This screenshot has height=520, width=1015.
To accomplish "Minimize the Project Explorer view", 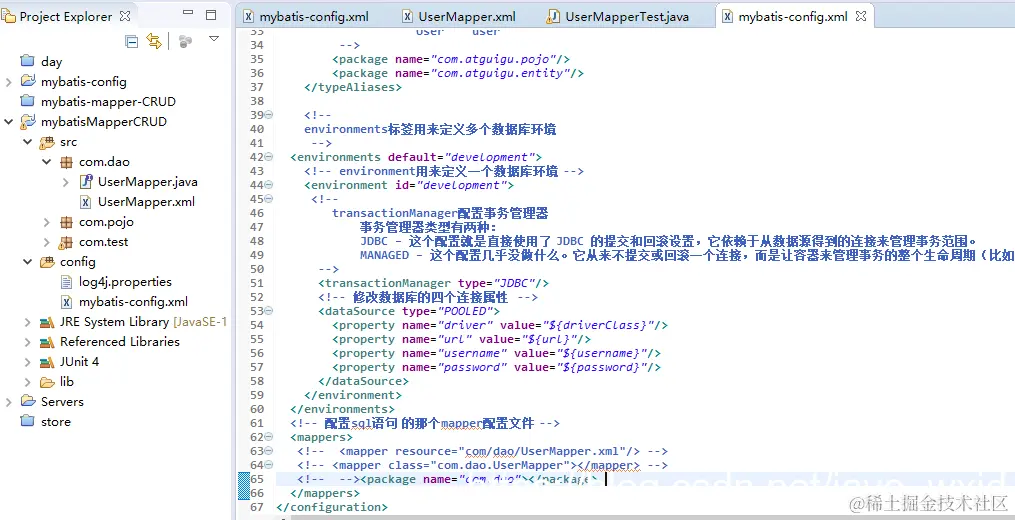I will 188,13.
